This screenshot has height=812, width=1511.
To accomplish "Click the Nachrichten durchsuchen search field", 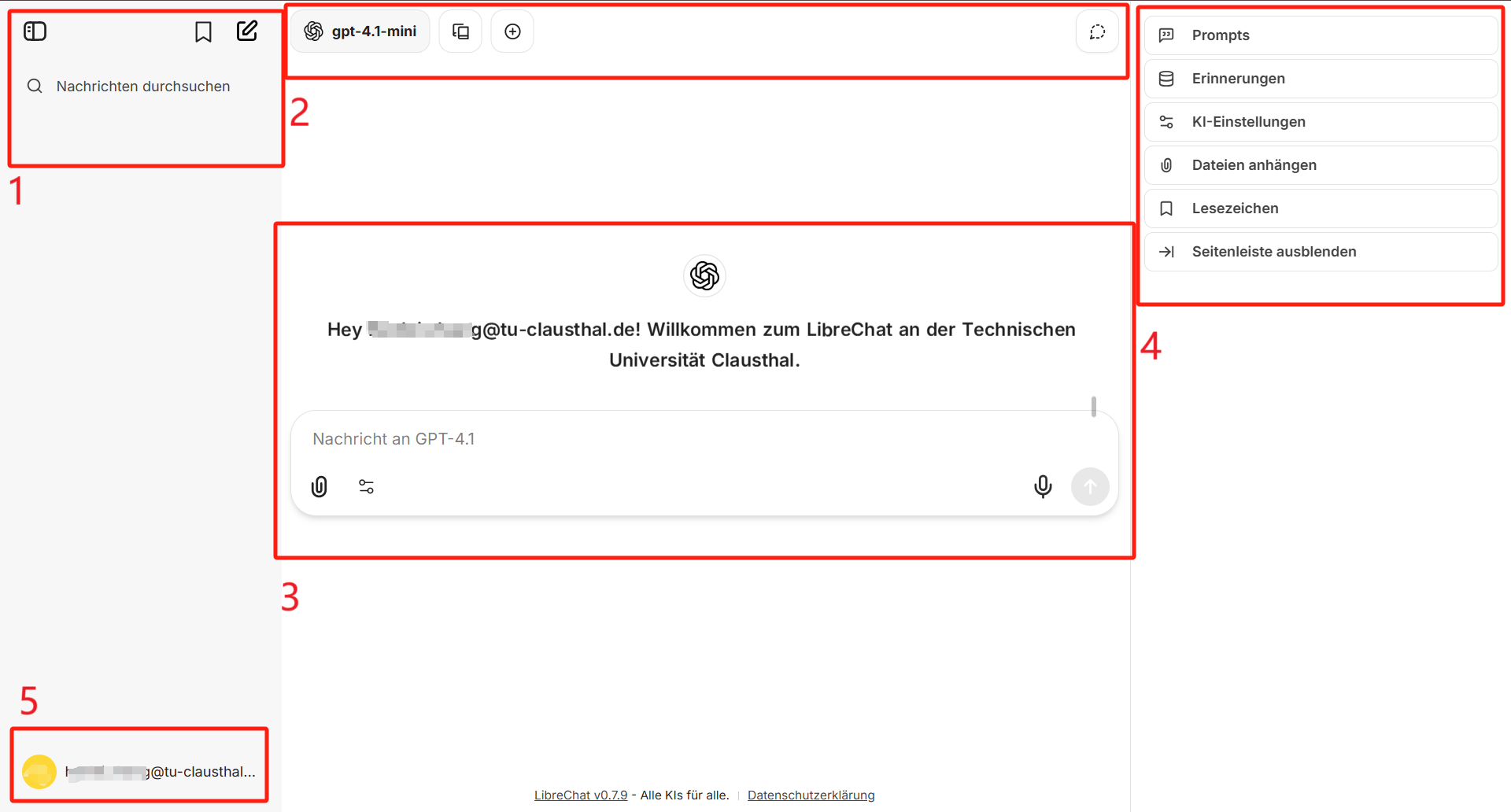I will (143, 87).
